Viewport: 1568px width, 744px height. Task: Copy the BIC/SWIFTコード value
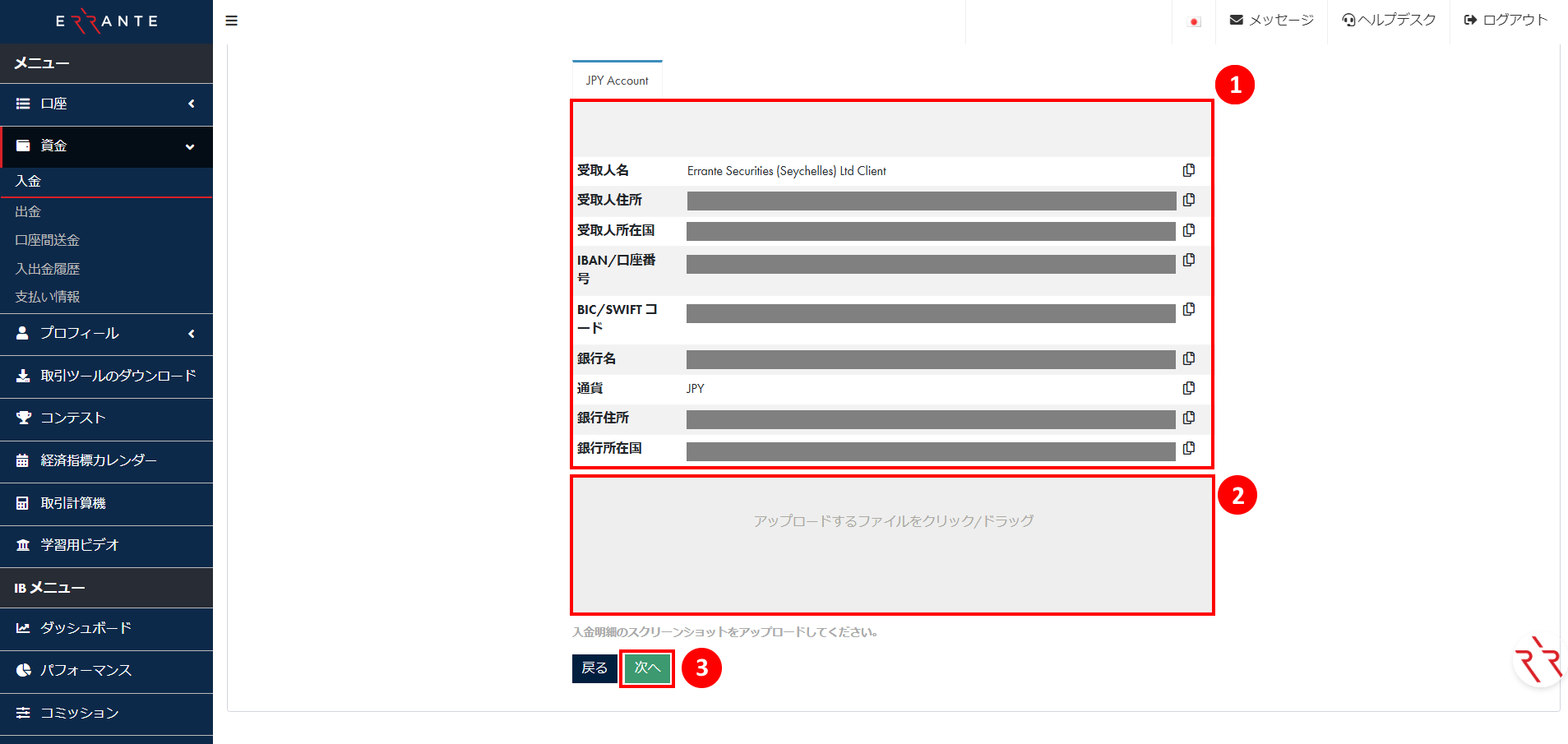[x=1189, y=310]
